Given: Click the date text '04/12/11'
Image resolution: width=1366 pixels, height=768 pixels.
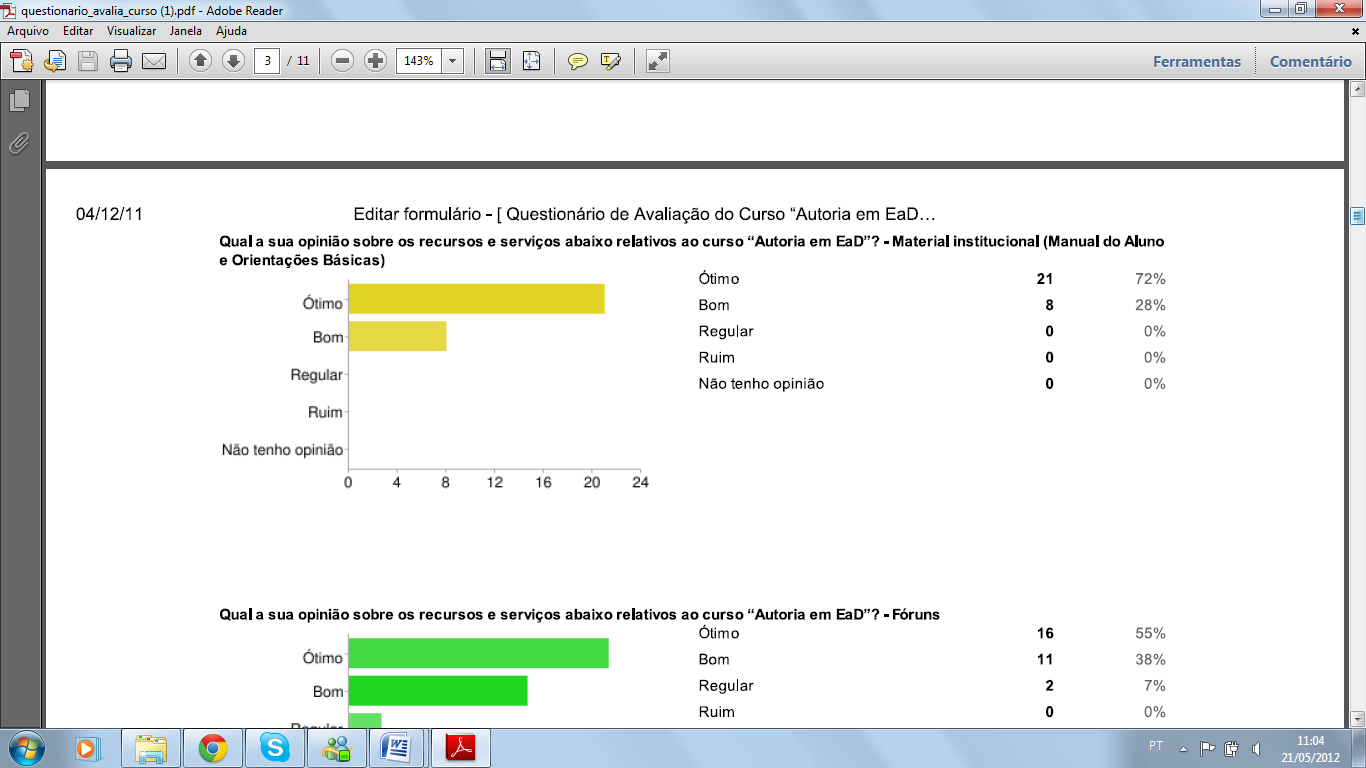Looking at the screenshot, I should 109,214.
